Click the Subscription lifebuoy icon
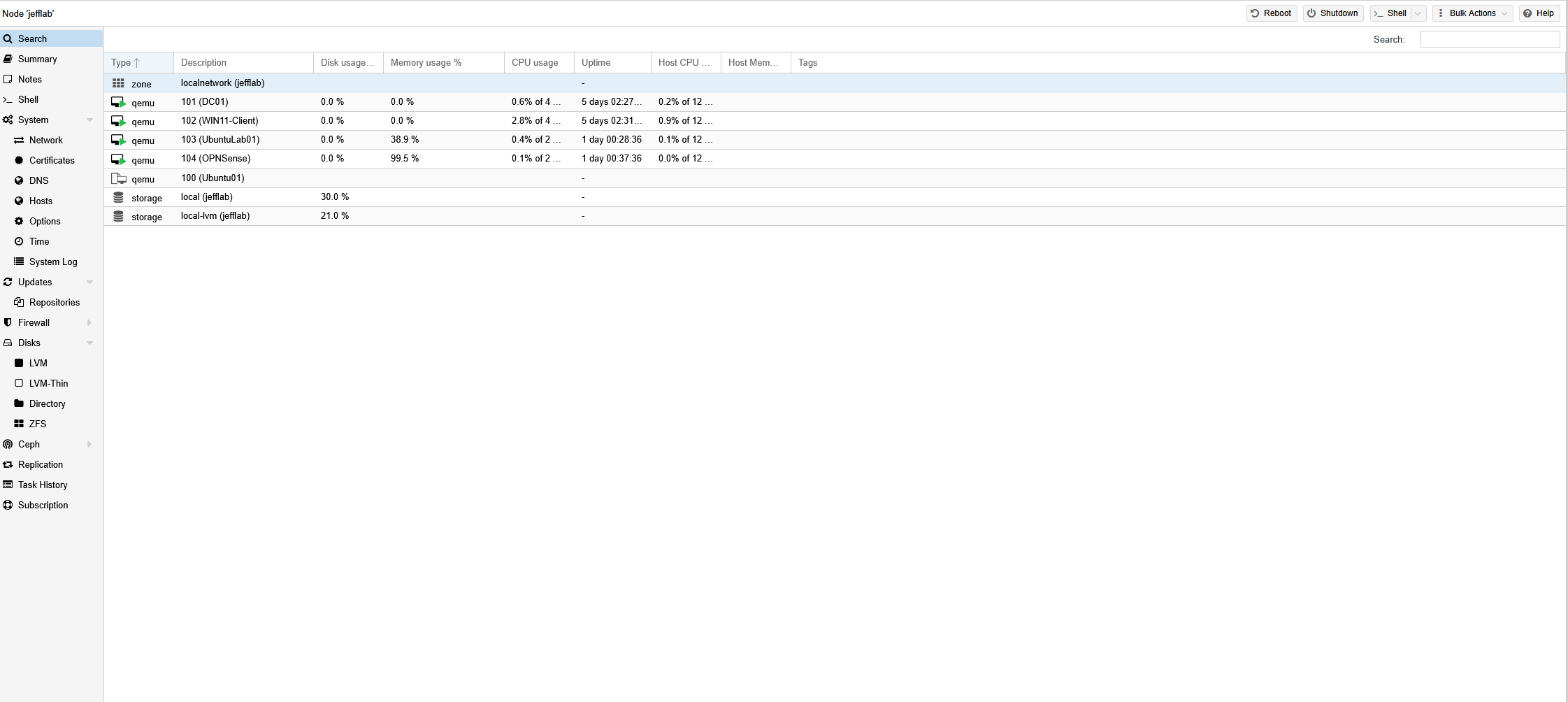This screenshot has width=1568, height=702. [8, 506]
